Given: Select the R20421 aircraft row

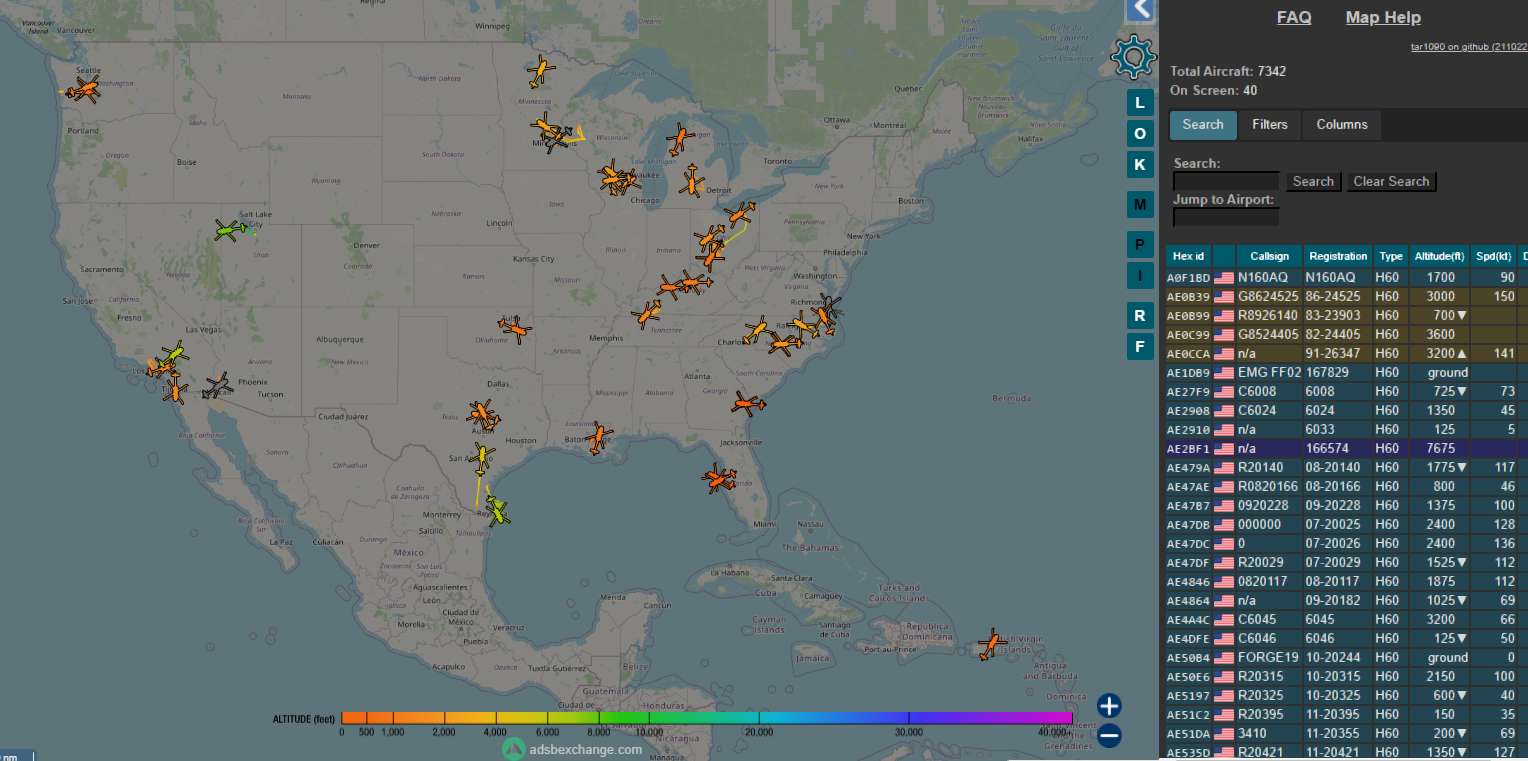Looking at the screenshot, I should (1346, 752).
